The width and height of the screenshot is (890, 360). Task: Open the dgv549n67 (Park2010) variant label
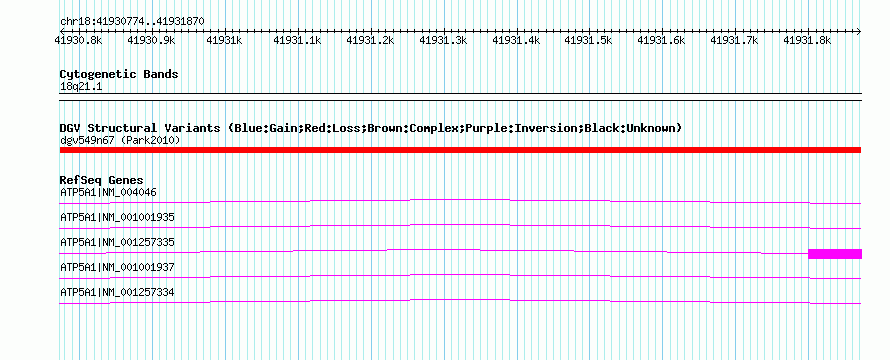[120, 140]
